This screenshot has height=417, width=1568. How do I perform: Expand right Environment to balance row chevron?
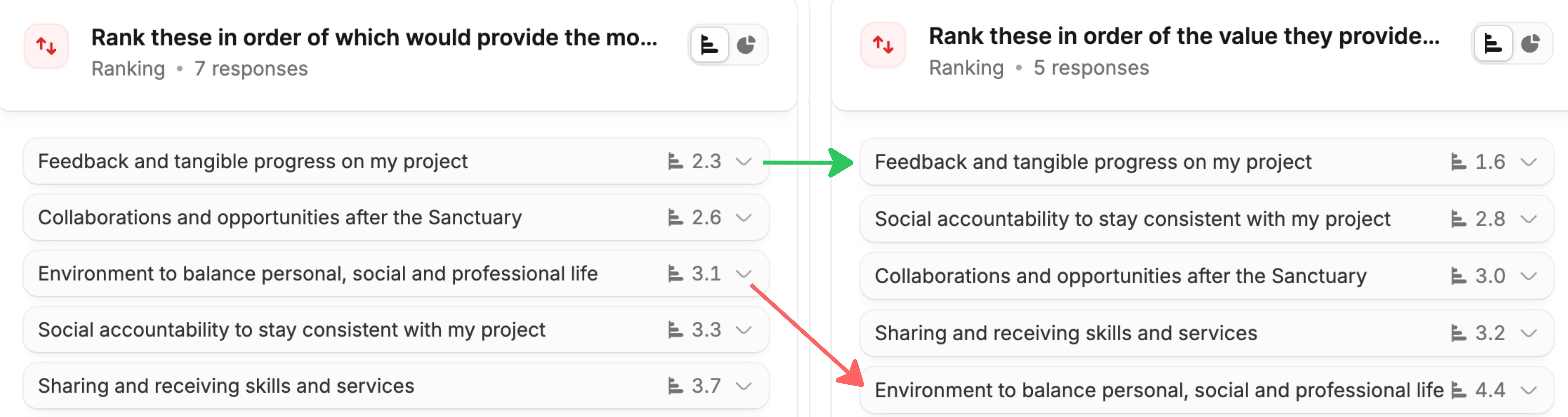[x=1528, y=390]
